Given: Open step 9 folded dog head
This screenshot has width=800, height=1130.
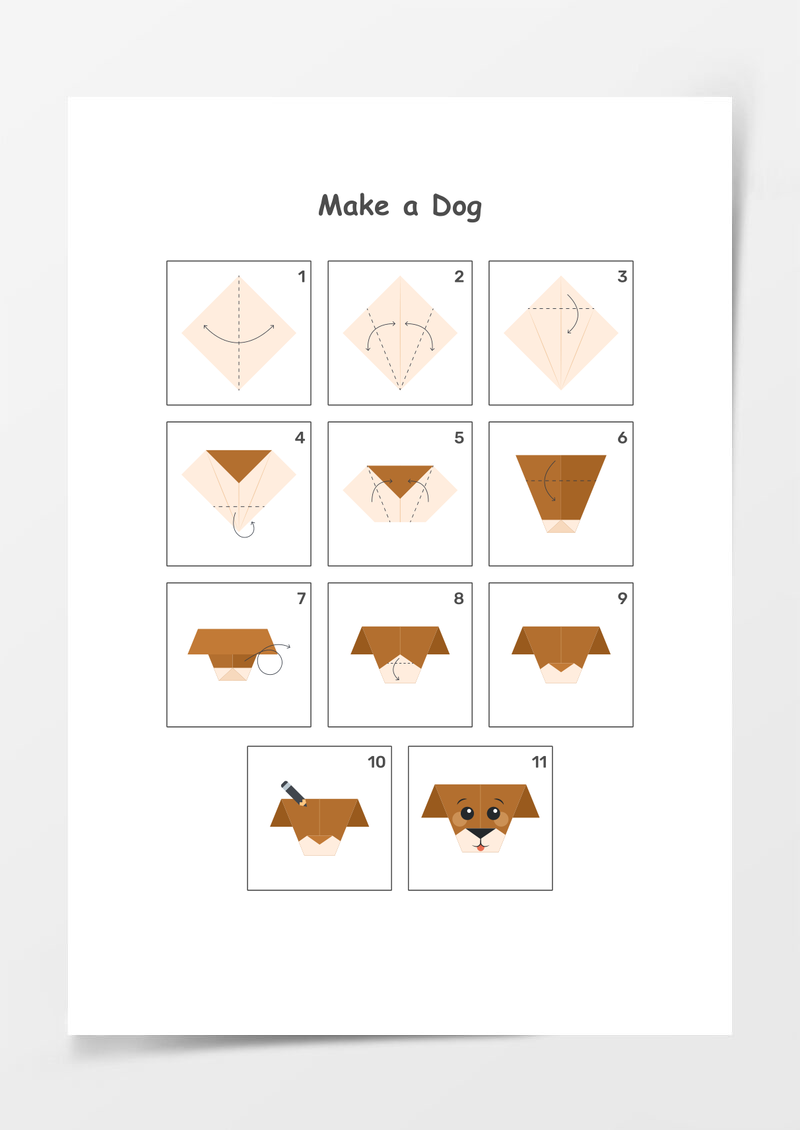Looking at the screenshot, I should 561,654.
